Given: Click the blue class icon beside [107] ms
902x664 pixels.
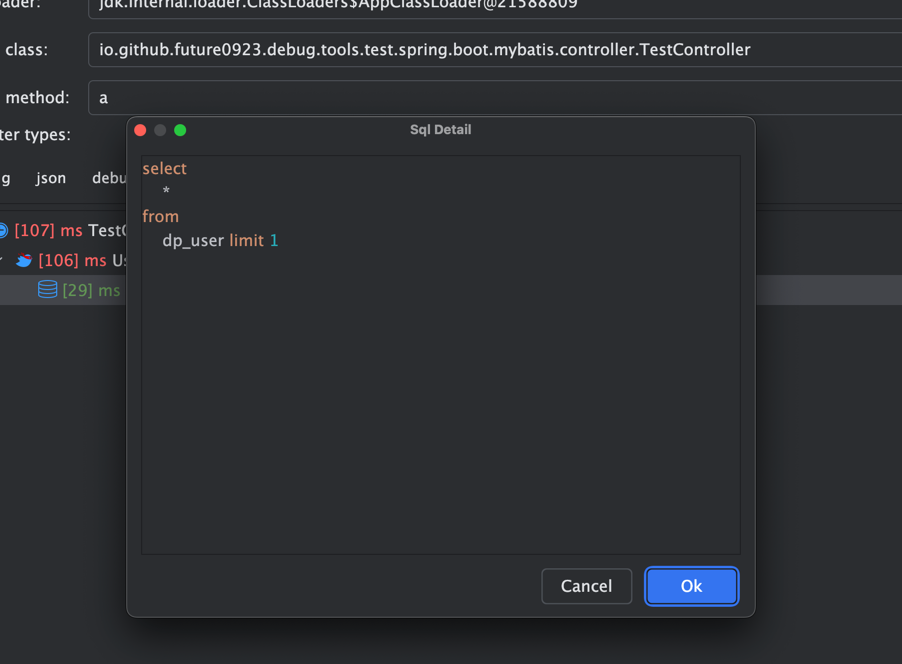Looking at the screenshot, I should click(x=3, y=231).
